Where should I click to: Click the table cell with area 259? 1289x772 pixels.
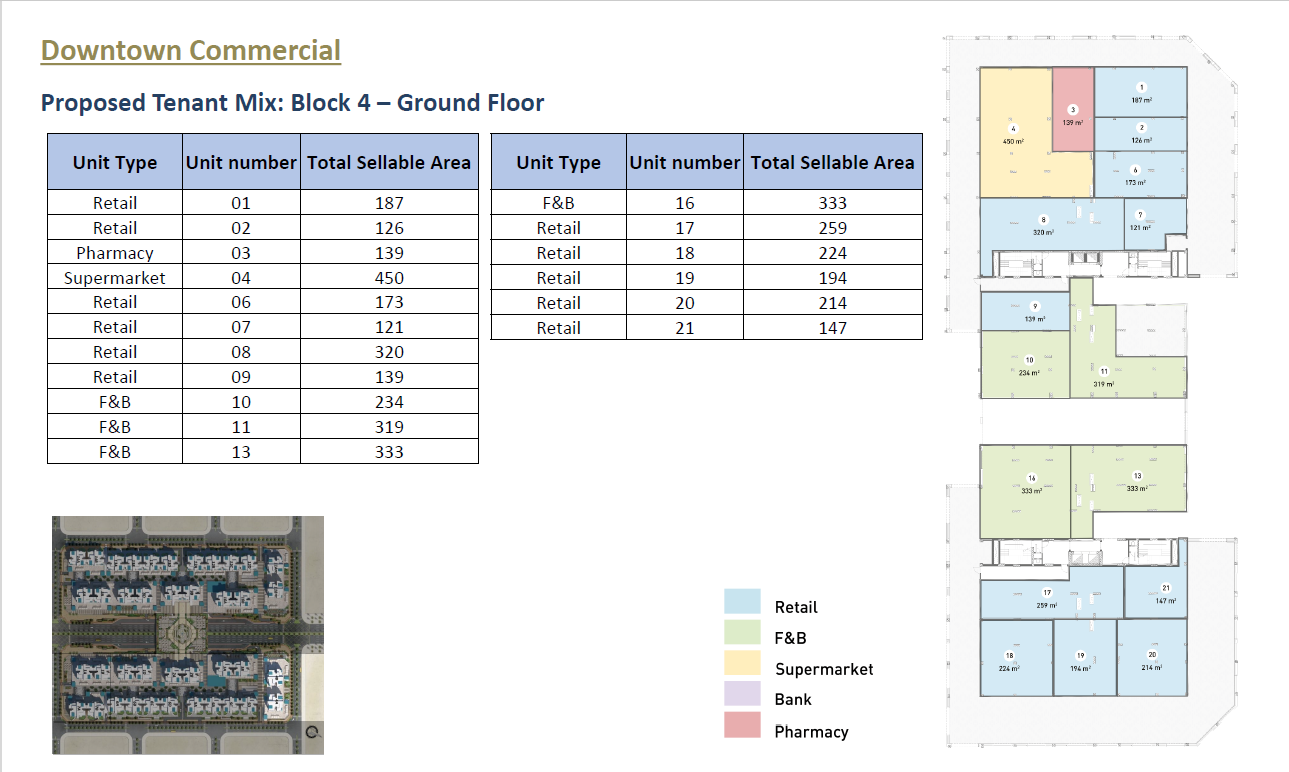tap(832, 228)
